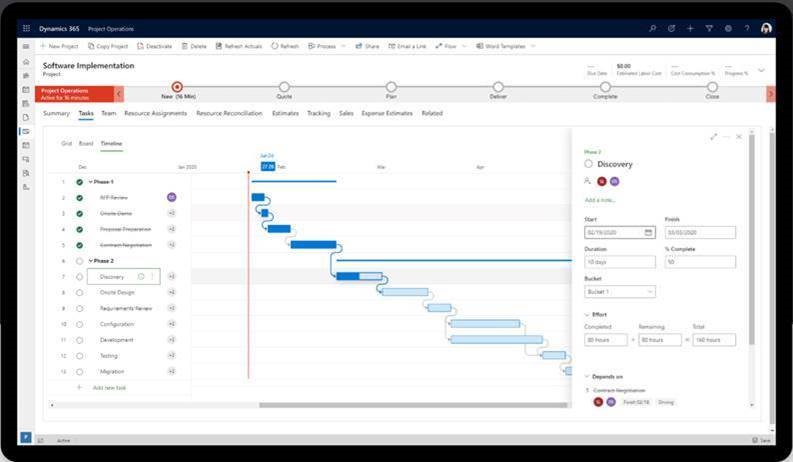The image size is (793, 462).
Task: Toggle completion circle for Testing task
Action: (79, 355)
